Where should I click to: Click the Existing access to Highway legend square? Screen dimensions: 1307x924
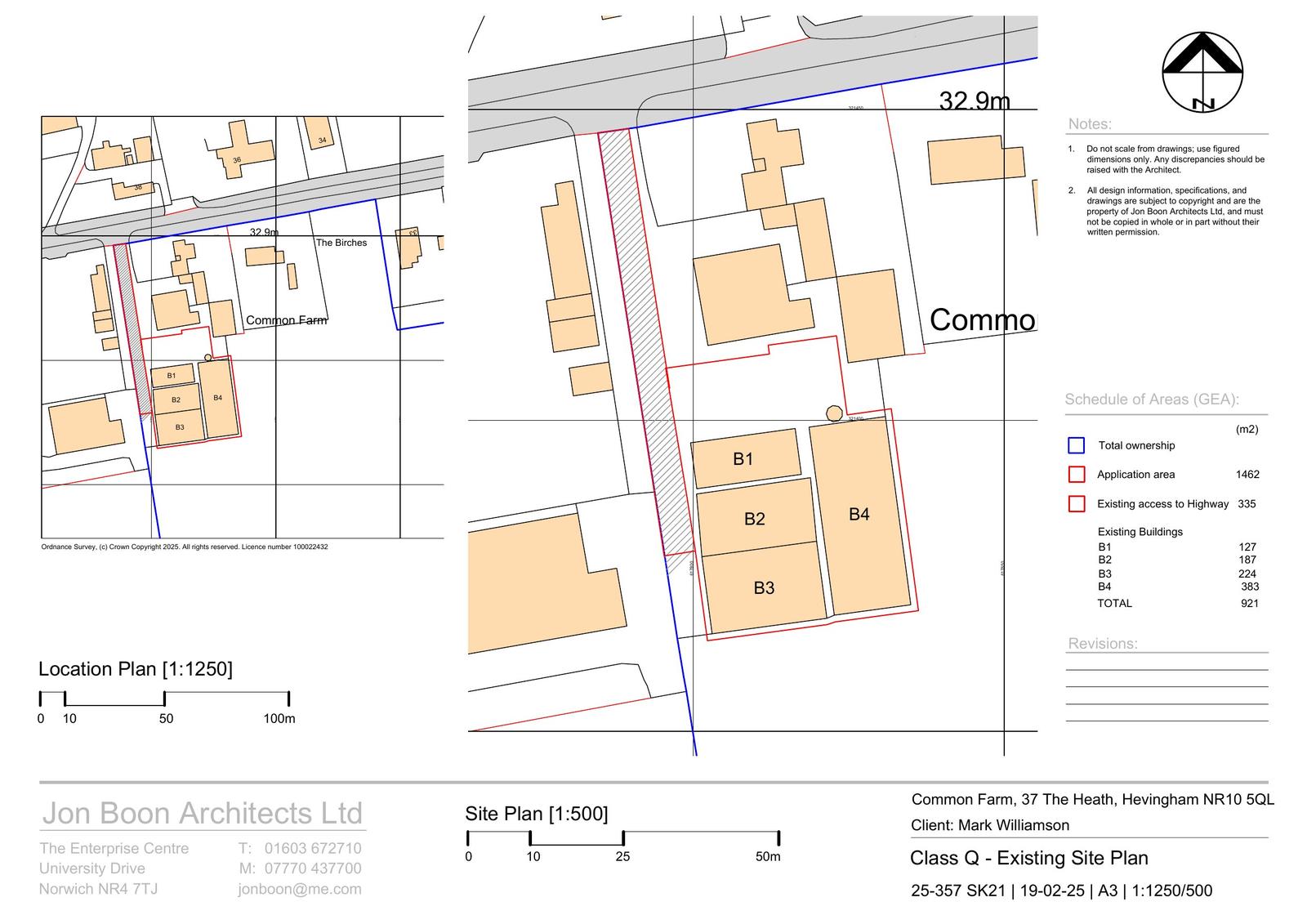click(x=1076, y=504)
